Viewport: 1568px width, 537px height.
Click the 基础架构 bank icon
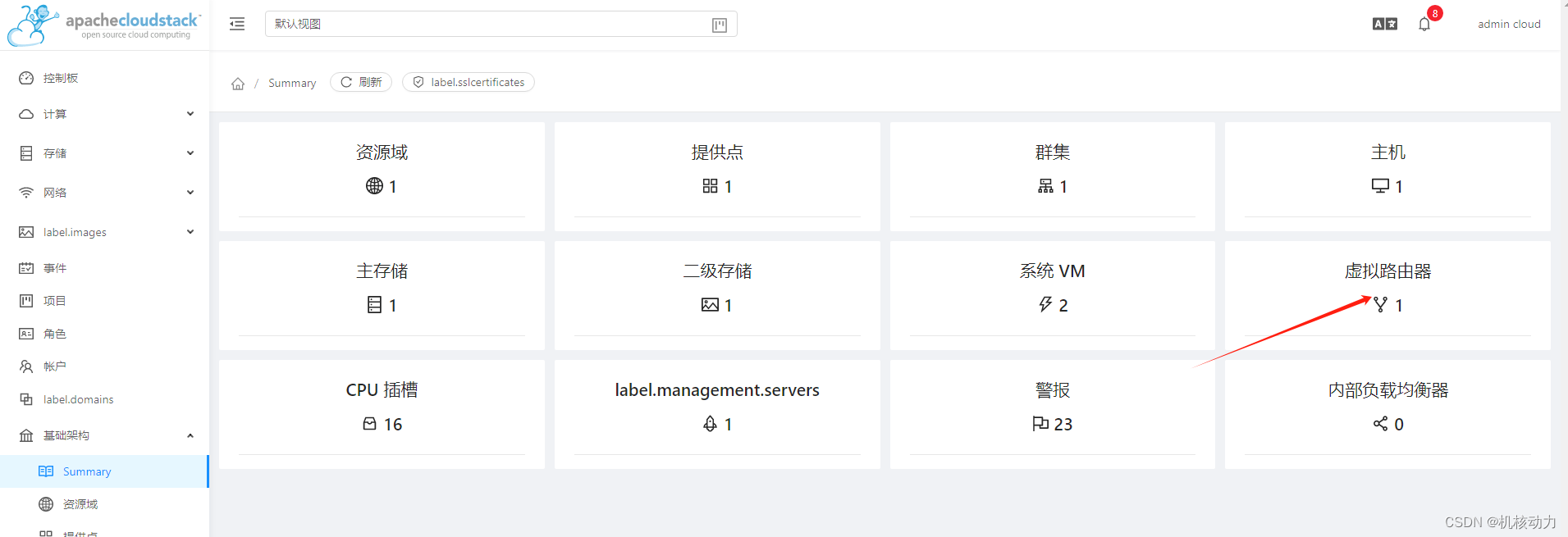(x=26, y=435)
